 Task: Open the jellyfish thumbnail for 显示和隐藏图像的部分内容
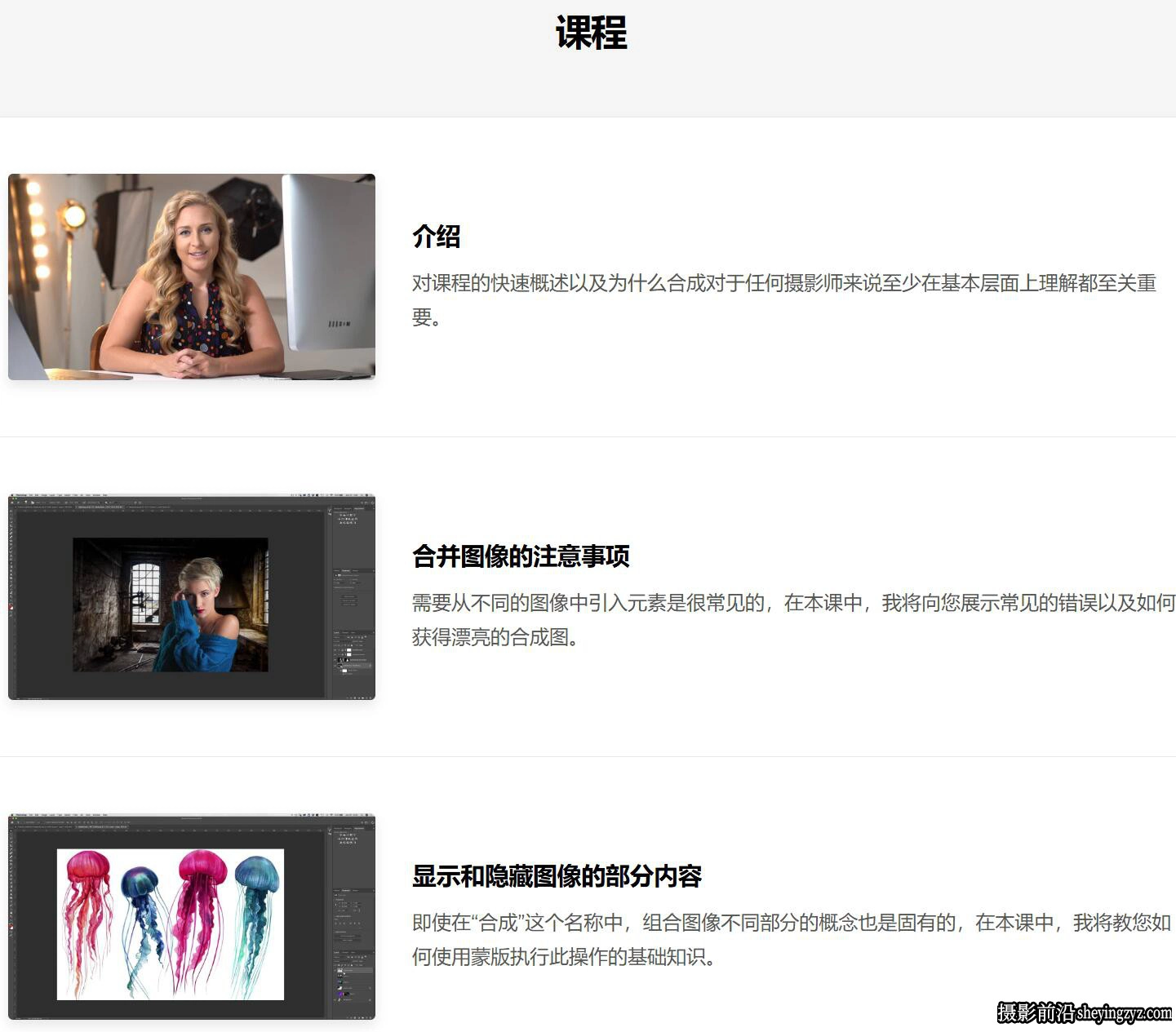pos(192,917)
